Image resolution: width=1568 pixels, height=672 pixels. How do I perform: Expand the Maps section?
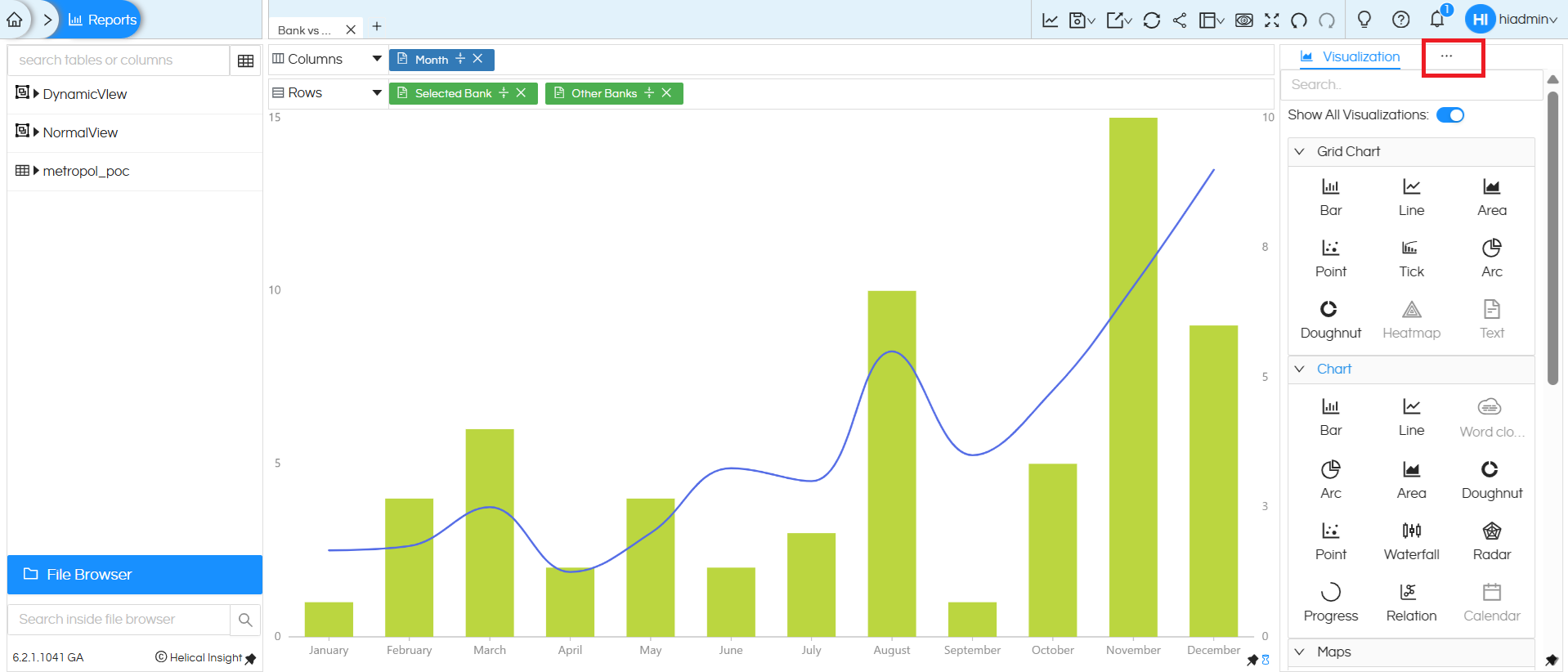pos(1300,652)
